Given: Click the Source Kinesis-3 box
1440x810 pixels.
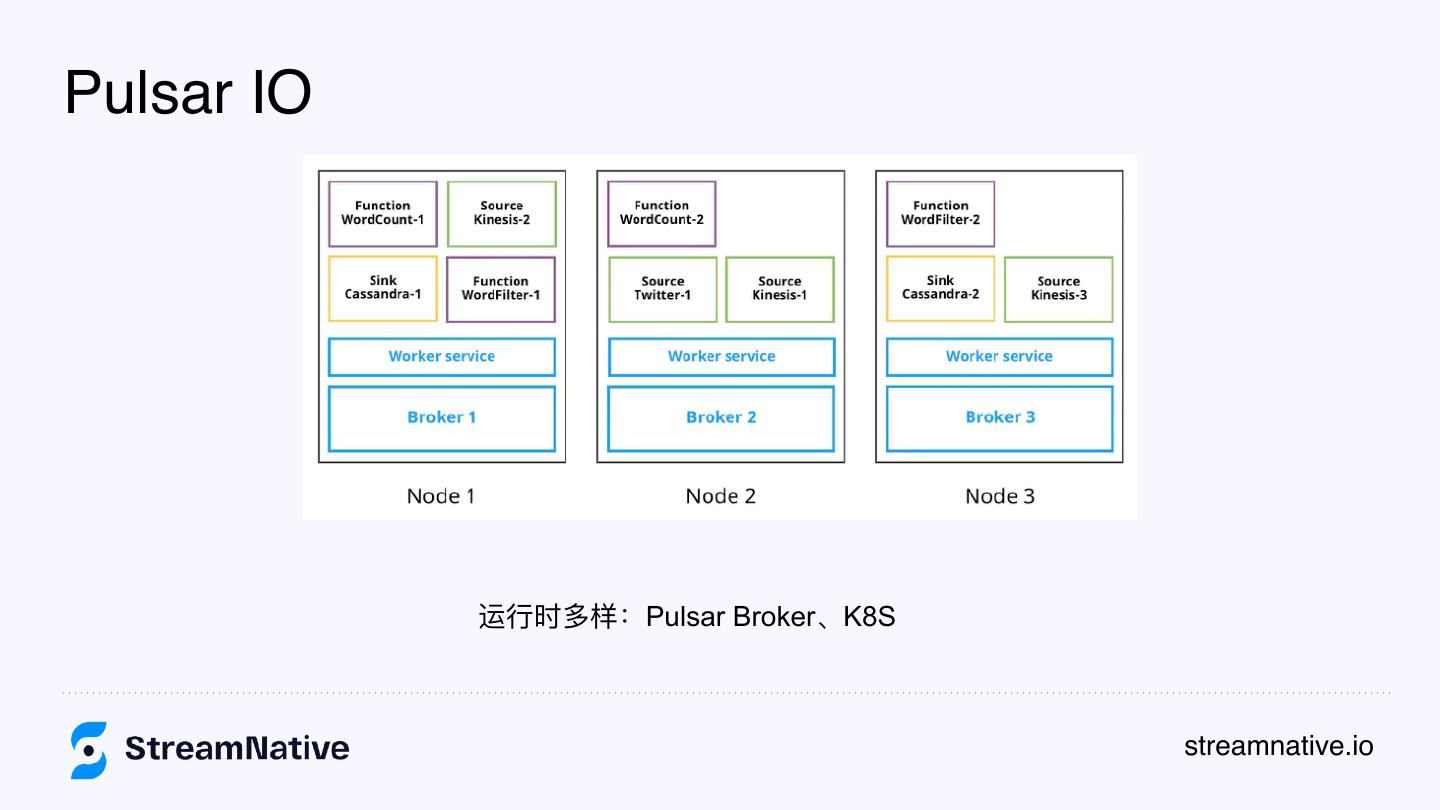Looking at the screenshot, I should [1059, 289].
